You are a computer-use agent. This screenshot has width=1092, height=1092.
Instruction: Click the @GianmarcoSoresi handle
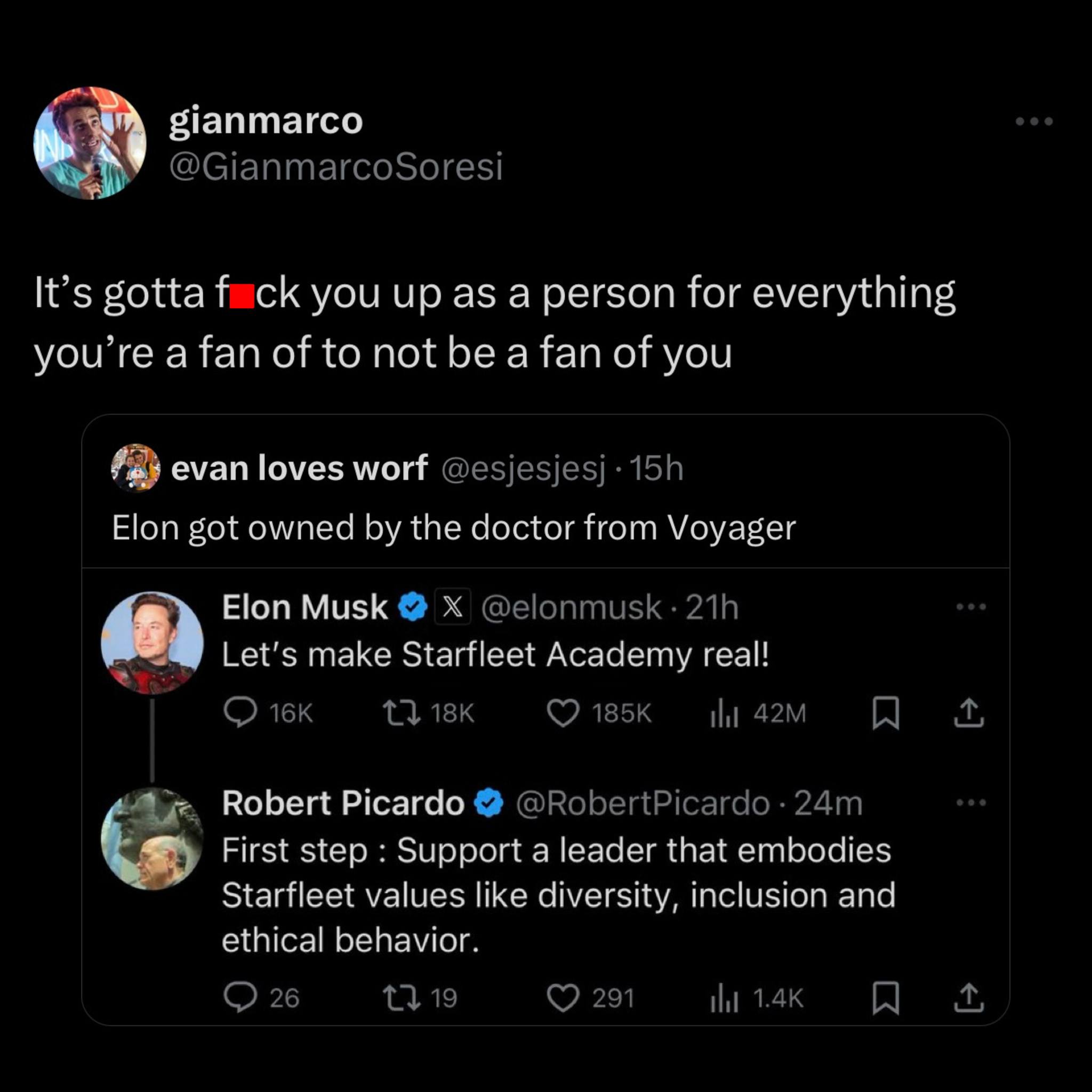[x=338, y=166]
